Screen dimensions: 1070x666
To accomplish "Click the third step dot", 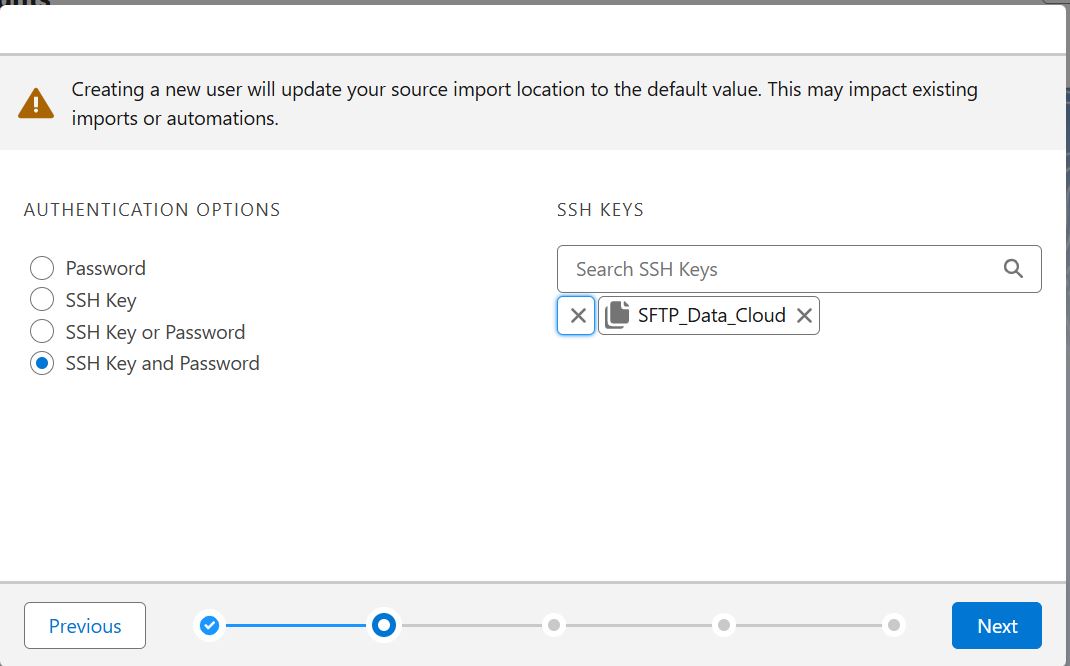I will click(x=553, y=625).
